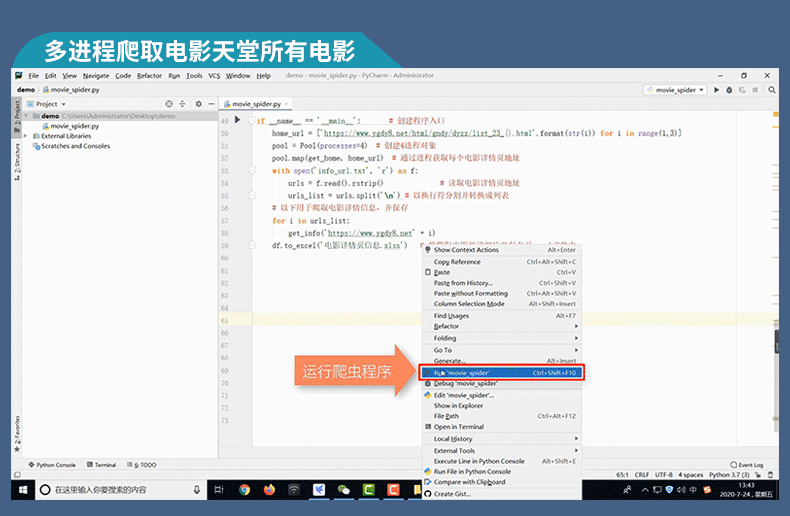This screenshot has width=790, height=516.
Task: Click the run gutter arrow on line 49
Action: (237, 120)
